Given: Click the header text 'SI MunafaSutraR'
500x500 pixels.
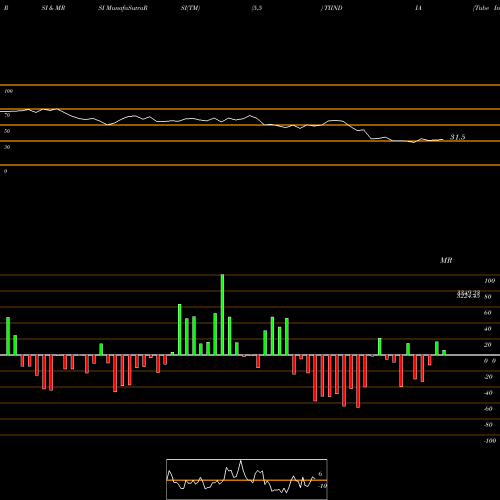Looking at the screenshot, I should point(123,8).
